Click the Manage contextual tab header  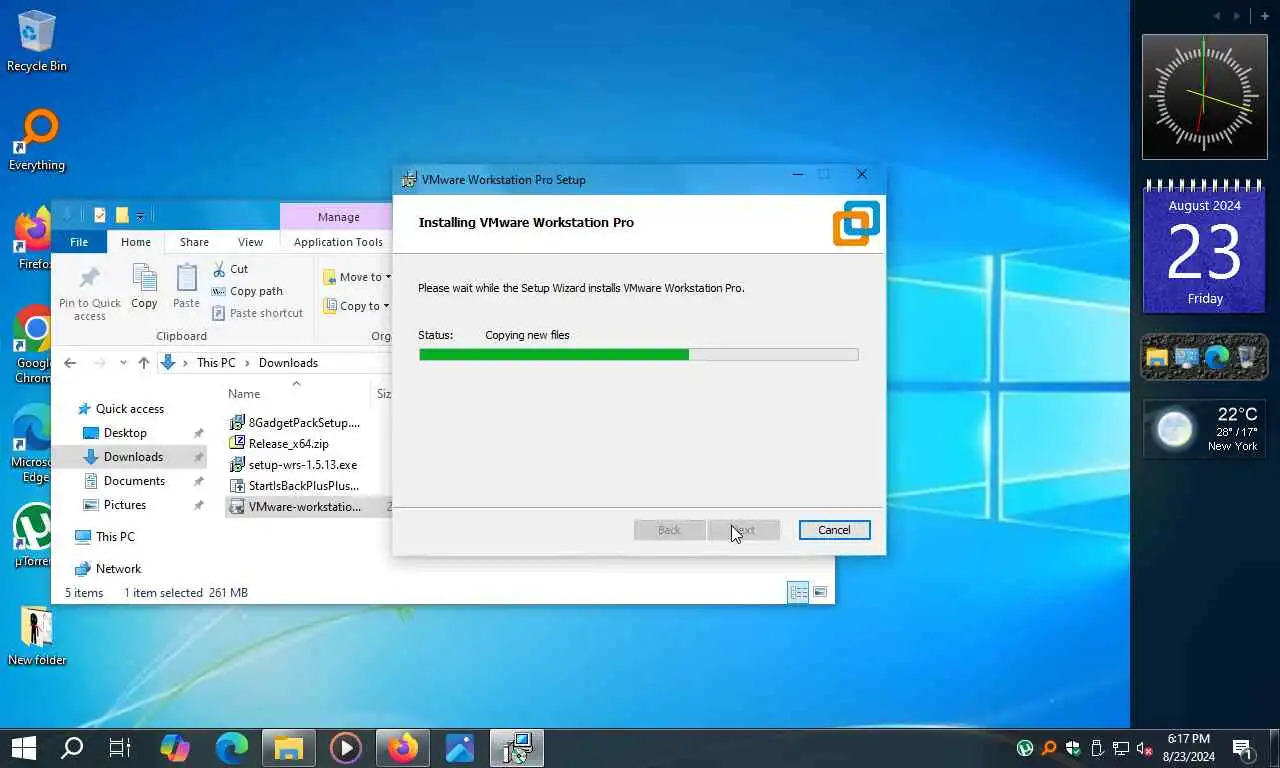pos(338,217)
